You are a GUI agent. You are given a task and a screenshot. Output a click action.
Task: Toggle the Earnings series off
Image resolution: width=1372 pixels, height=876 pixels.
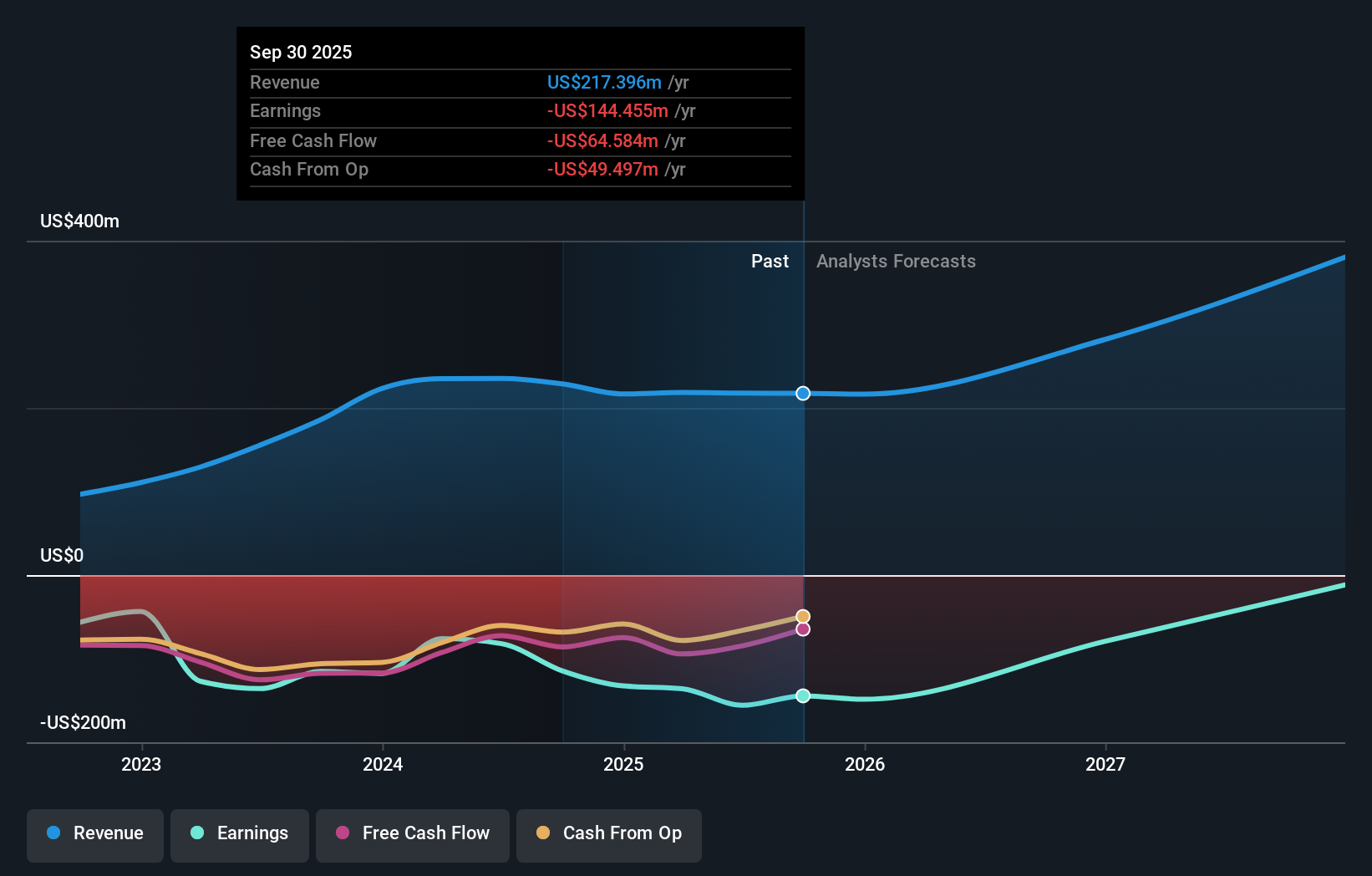(x=240, y=833)
